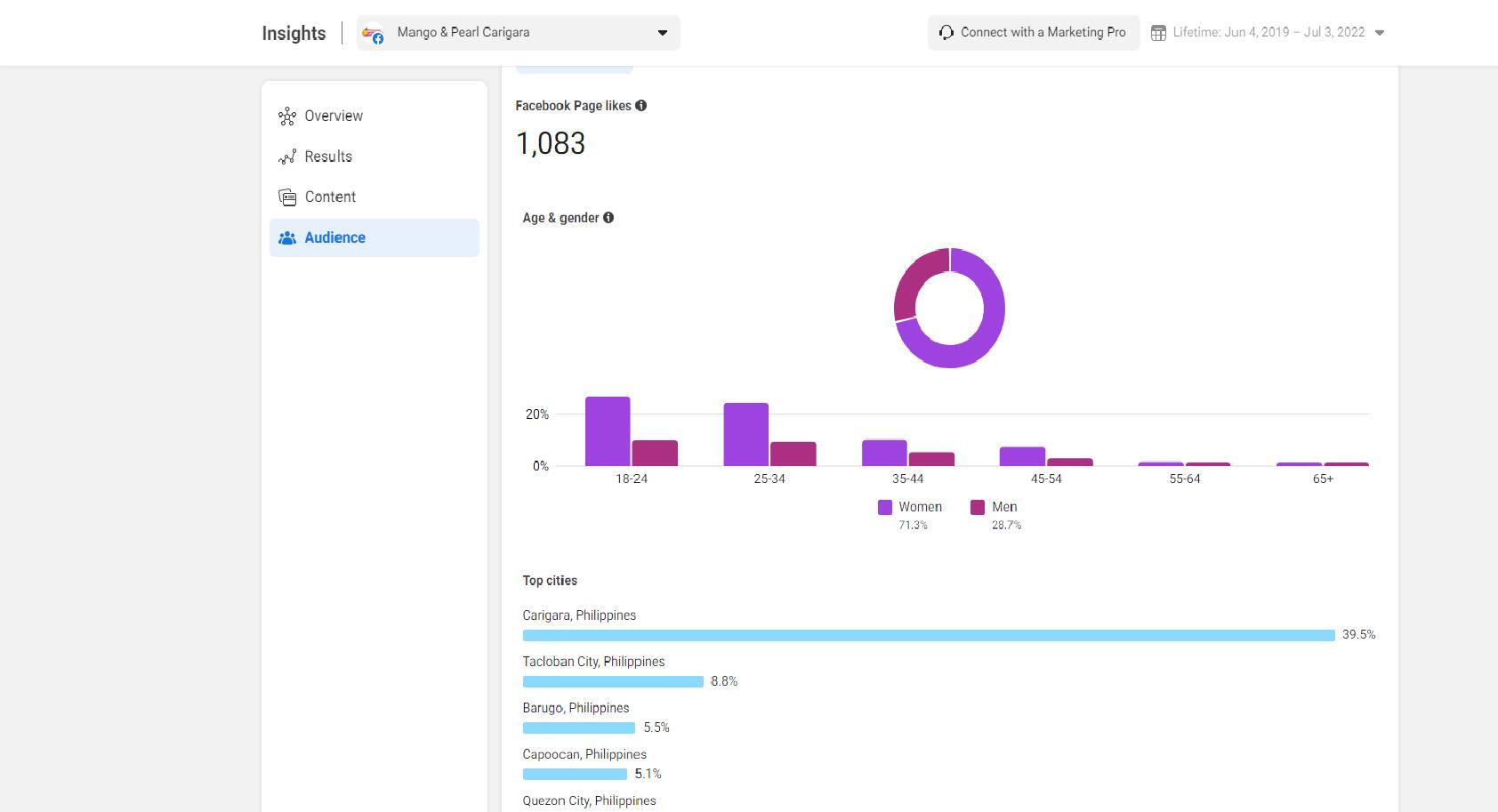Open the Lifetime date range picker
This screenshot has height=812, width=1498.
[1268, 33]
